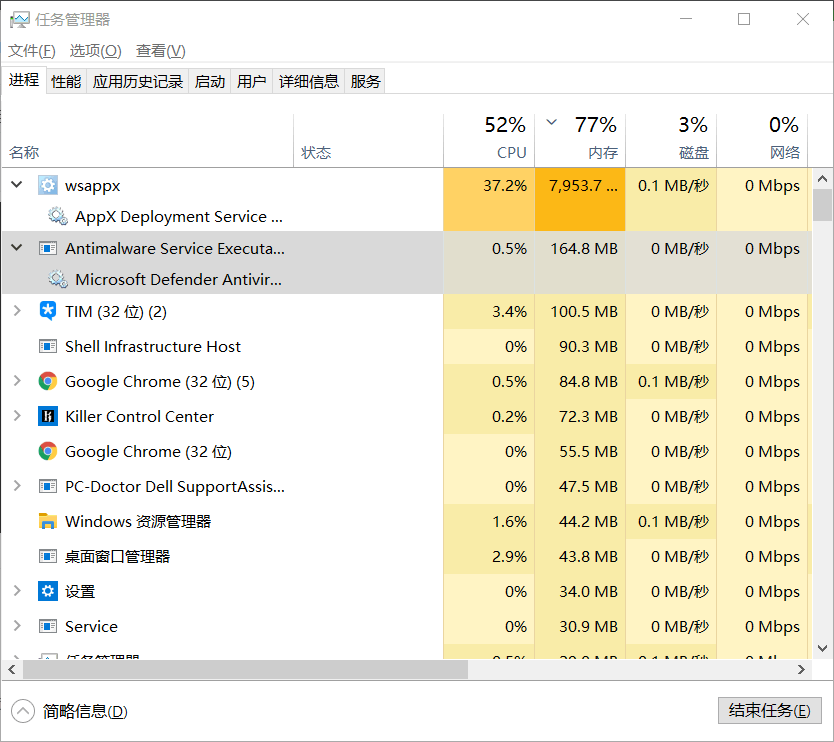The image size is (834, 742).
Task: Click the TIM (32 位) app icon
Action: click(48, 311)
